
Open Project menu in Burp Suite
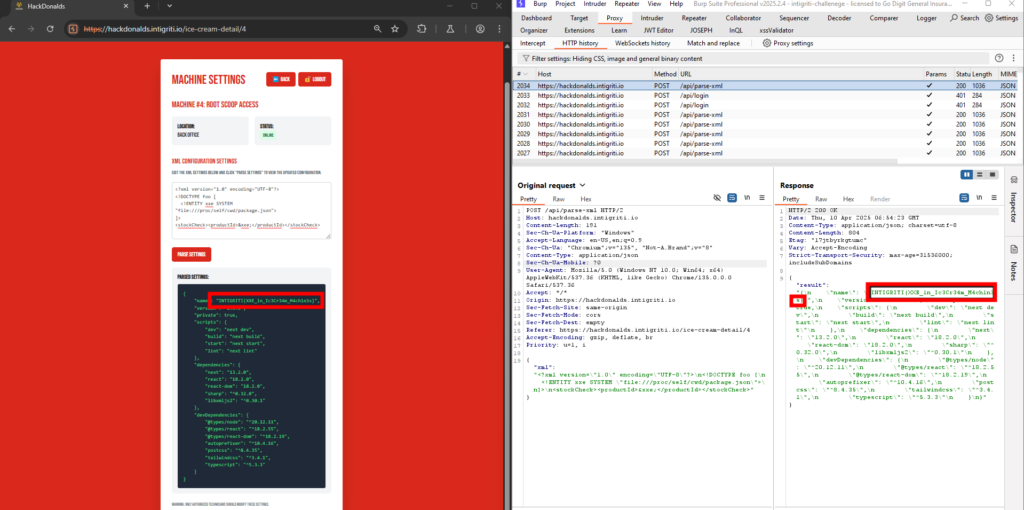[x=565, y=4]
